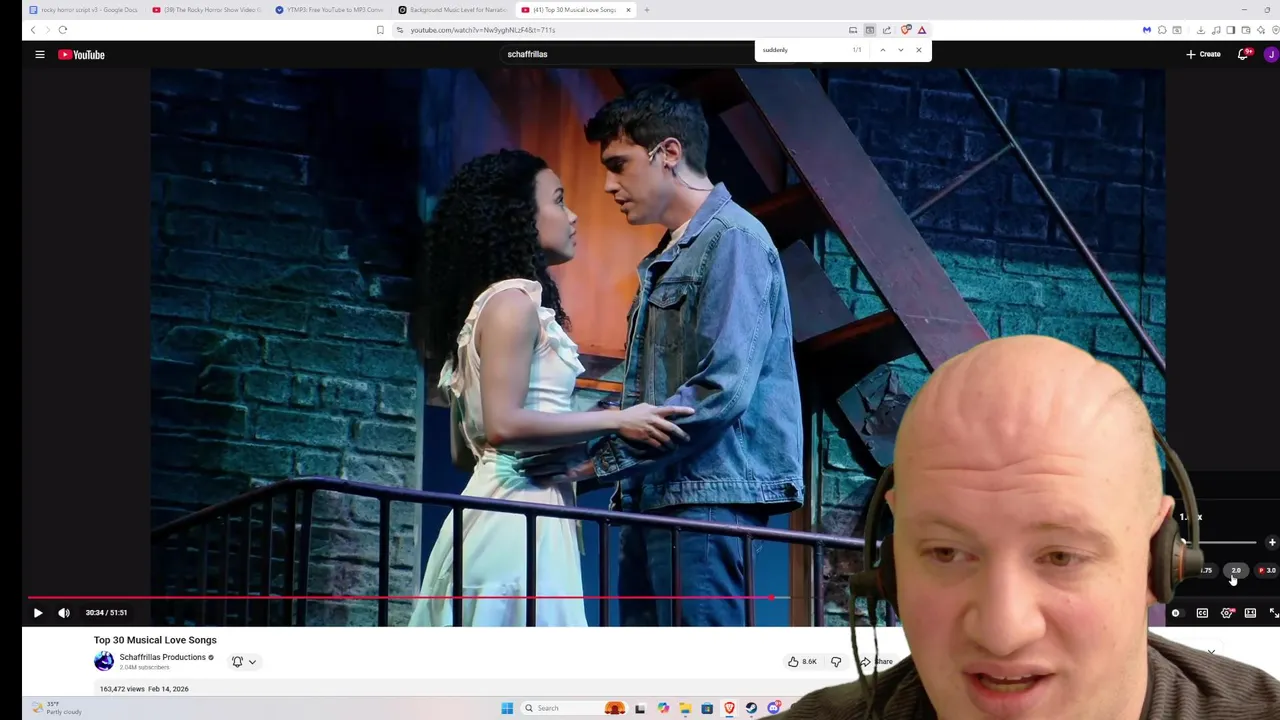Switch to theater mode

(x=1250, y=613)
